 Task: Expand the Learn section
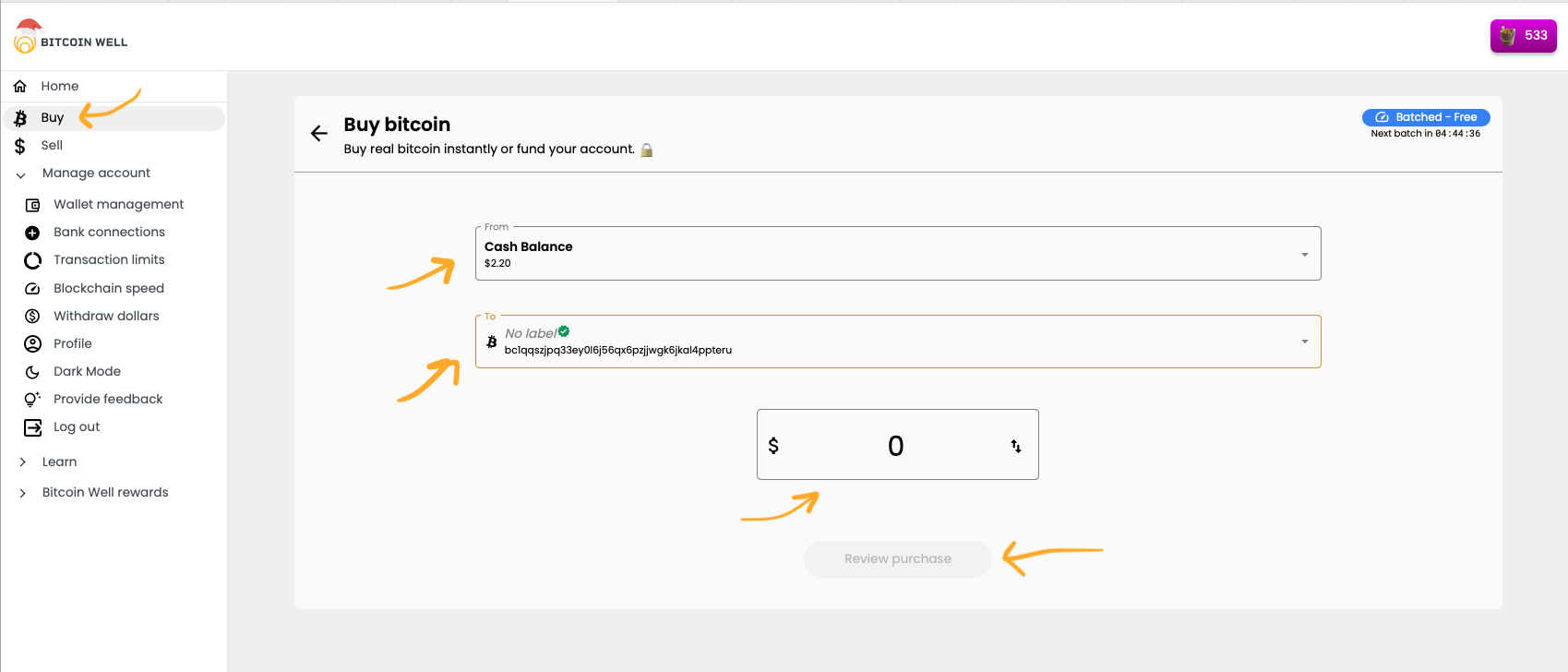[59, 462]
